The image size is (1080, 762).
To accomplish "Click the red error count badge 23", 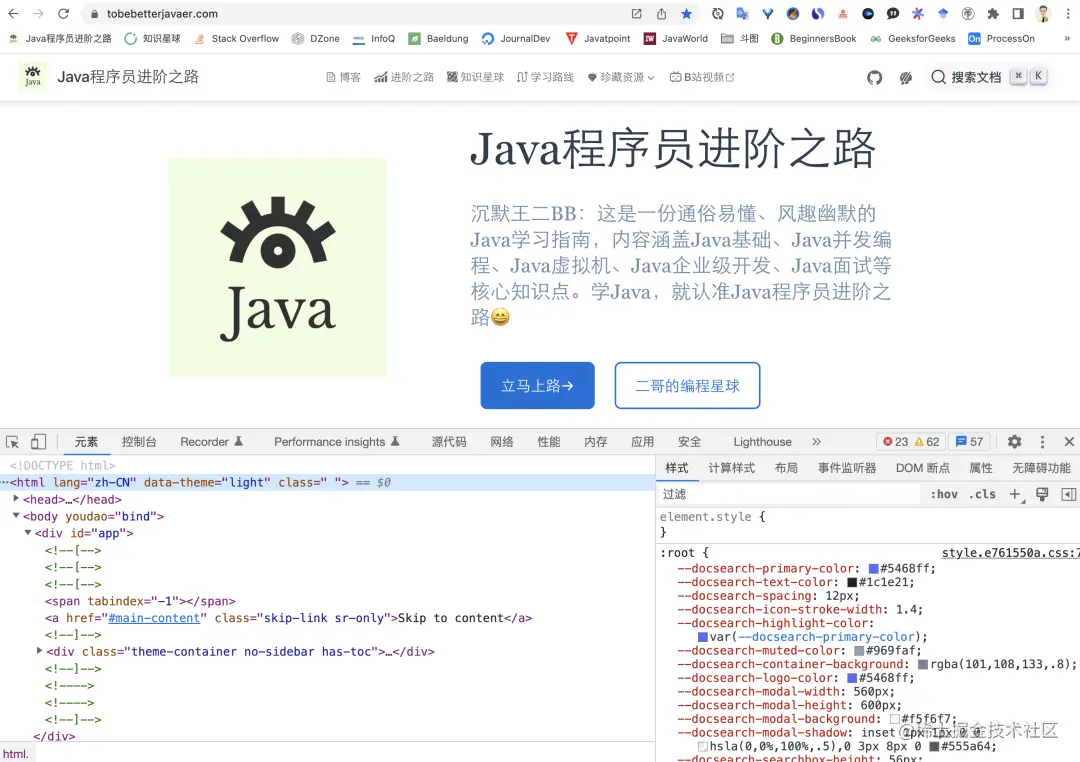I will [x=895, y=442].
